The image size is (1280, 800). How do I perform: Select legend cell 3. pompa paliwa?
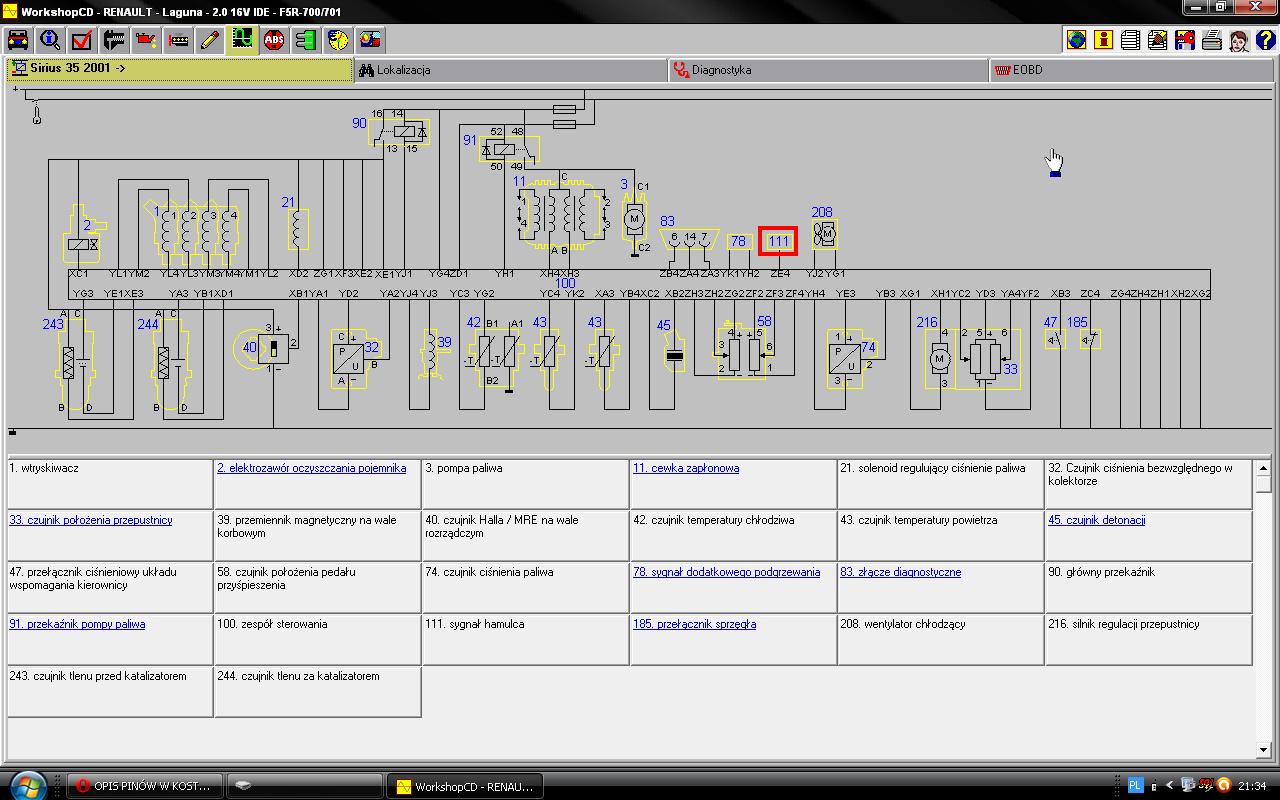click(526, 483)
